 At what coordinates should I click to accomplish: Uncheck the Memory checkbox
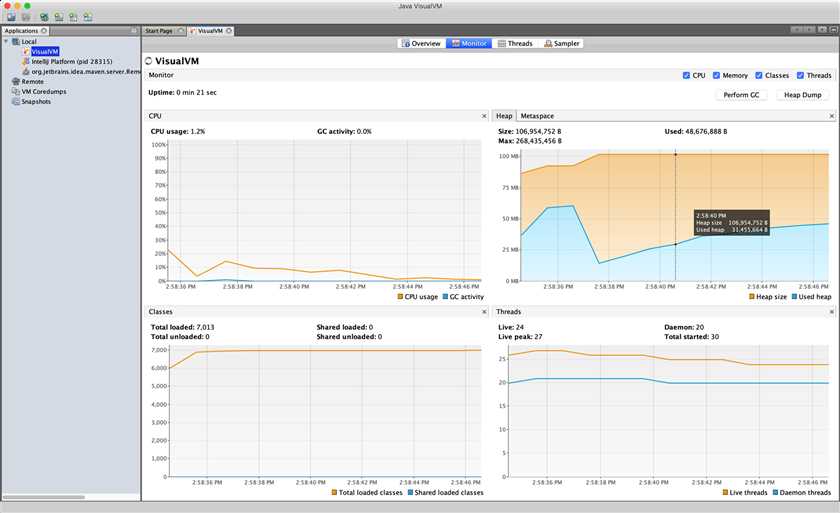click(716, 76)
